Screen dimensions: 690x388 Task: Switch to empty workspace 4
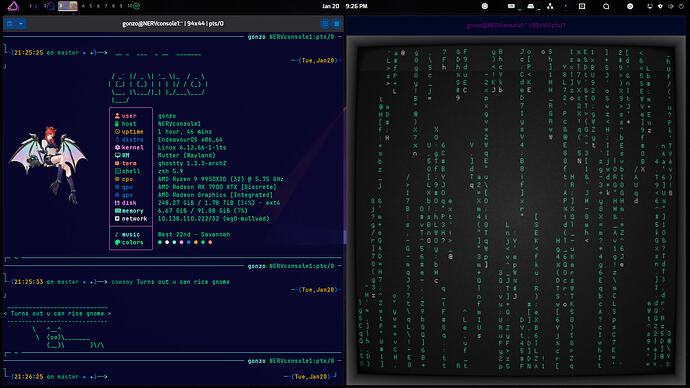83,6
